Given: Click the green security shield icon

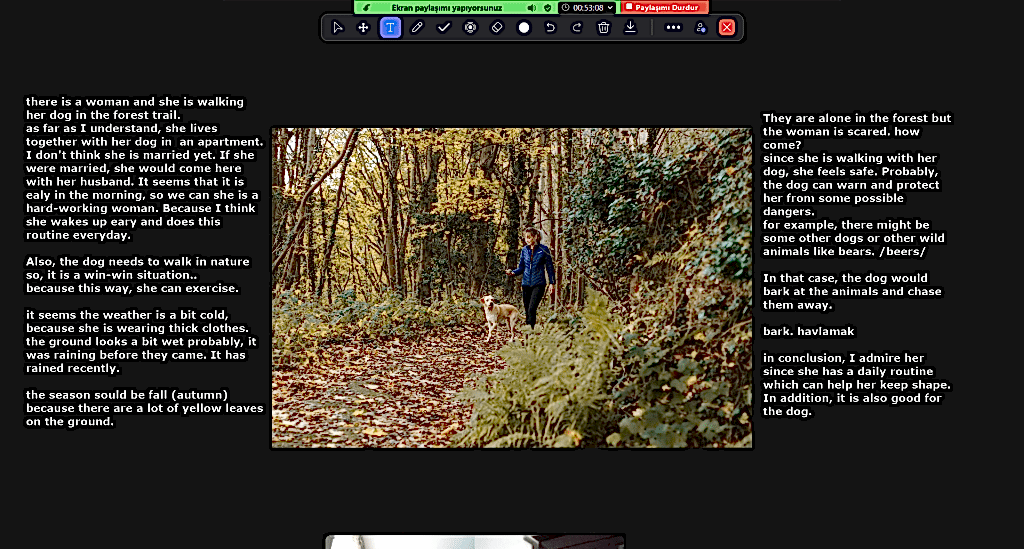Looking at the screenshot, I should [x=547, y=7].
